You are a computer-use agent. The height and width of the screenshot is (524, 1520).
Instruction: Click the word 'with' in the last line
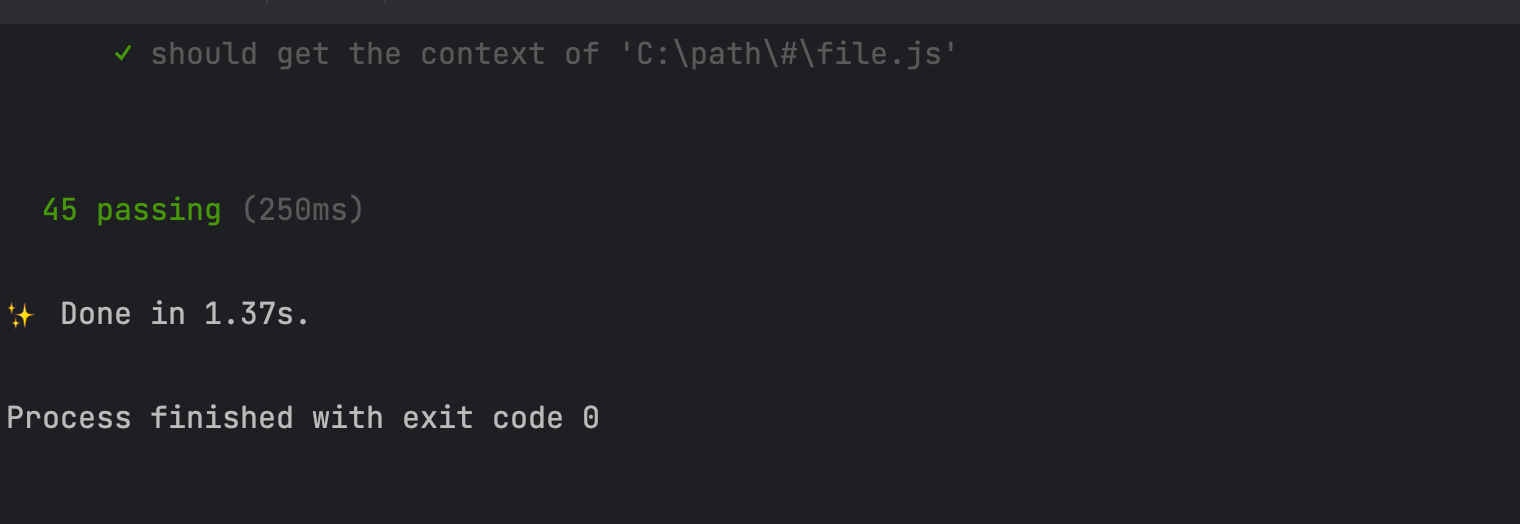pyautogui.click(x=347, y=418)
